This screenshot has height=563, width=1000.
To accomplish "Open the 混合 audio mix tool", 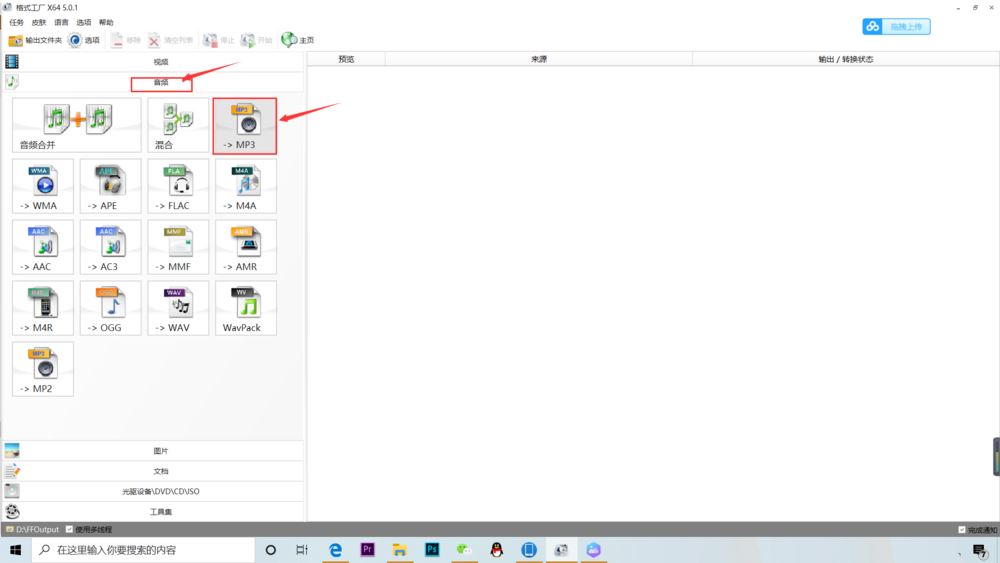I will click(x=178, y=126).
